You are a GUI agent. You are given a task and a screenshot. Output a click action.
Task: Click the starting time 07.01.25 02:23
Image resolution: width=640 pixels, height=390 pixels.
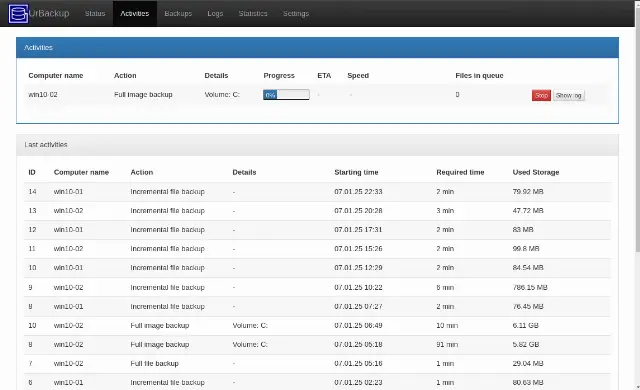(358, 383)
